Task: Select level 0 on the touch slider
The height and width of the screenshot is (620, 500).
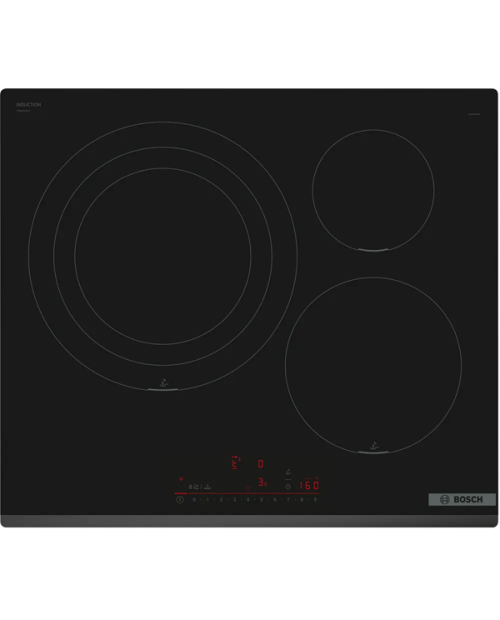Action: point(194,500)
